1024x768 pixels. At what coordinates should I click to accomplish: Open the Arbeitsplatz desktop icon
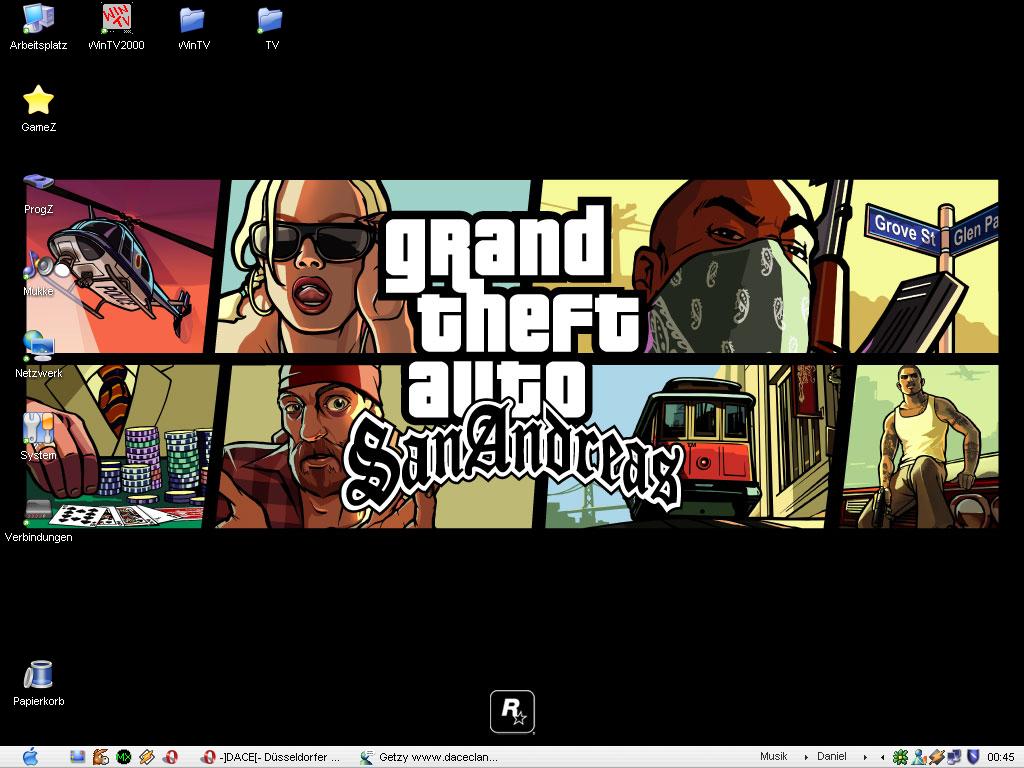click(x=38, y=27)
